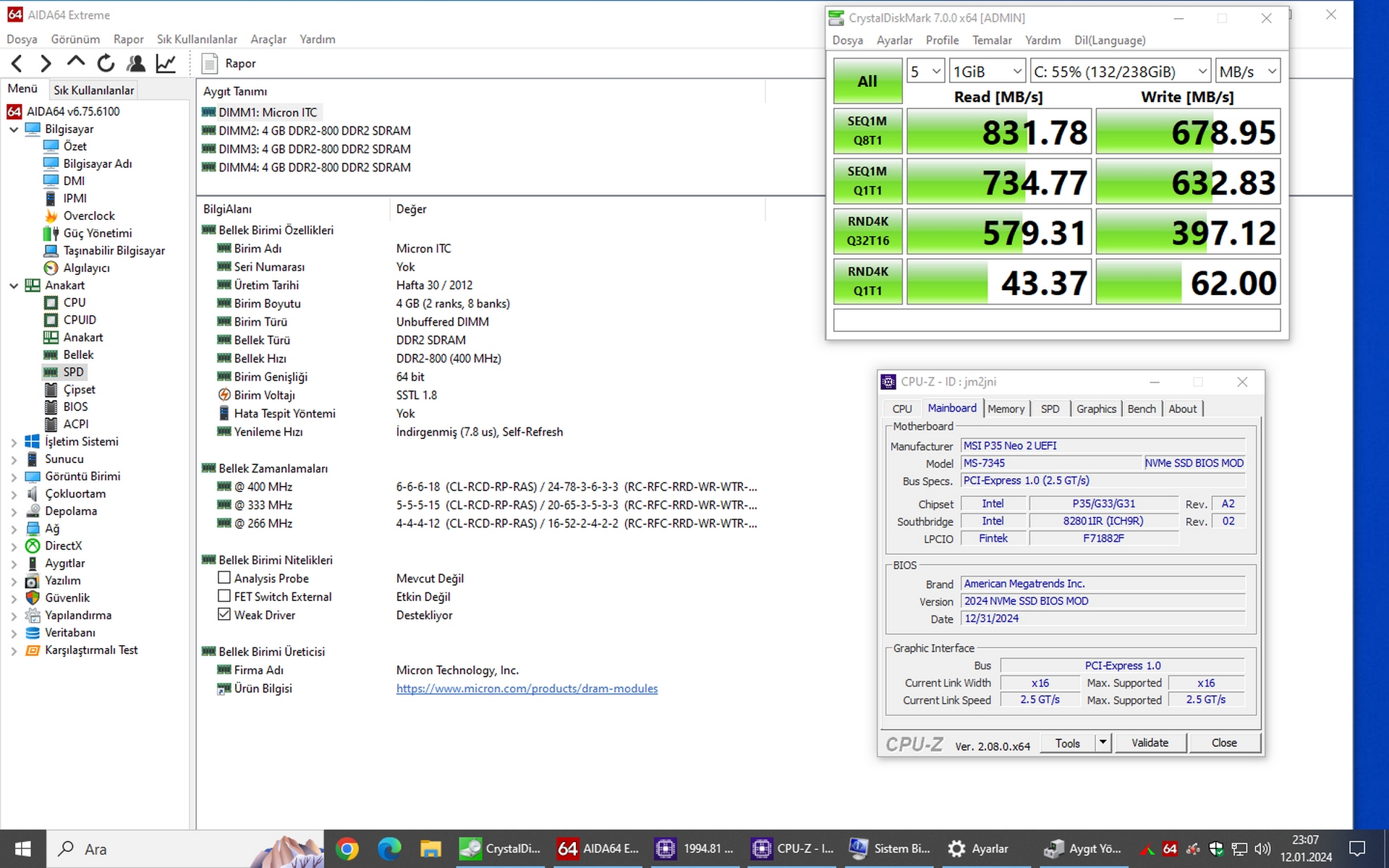Select the CPUID item in the tree
Image resolution: width=1389 pixels, height=868 pixels.
pos(79,320)
